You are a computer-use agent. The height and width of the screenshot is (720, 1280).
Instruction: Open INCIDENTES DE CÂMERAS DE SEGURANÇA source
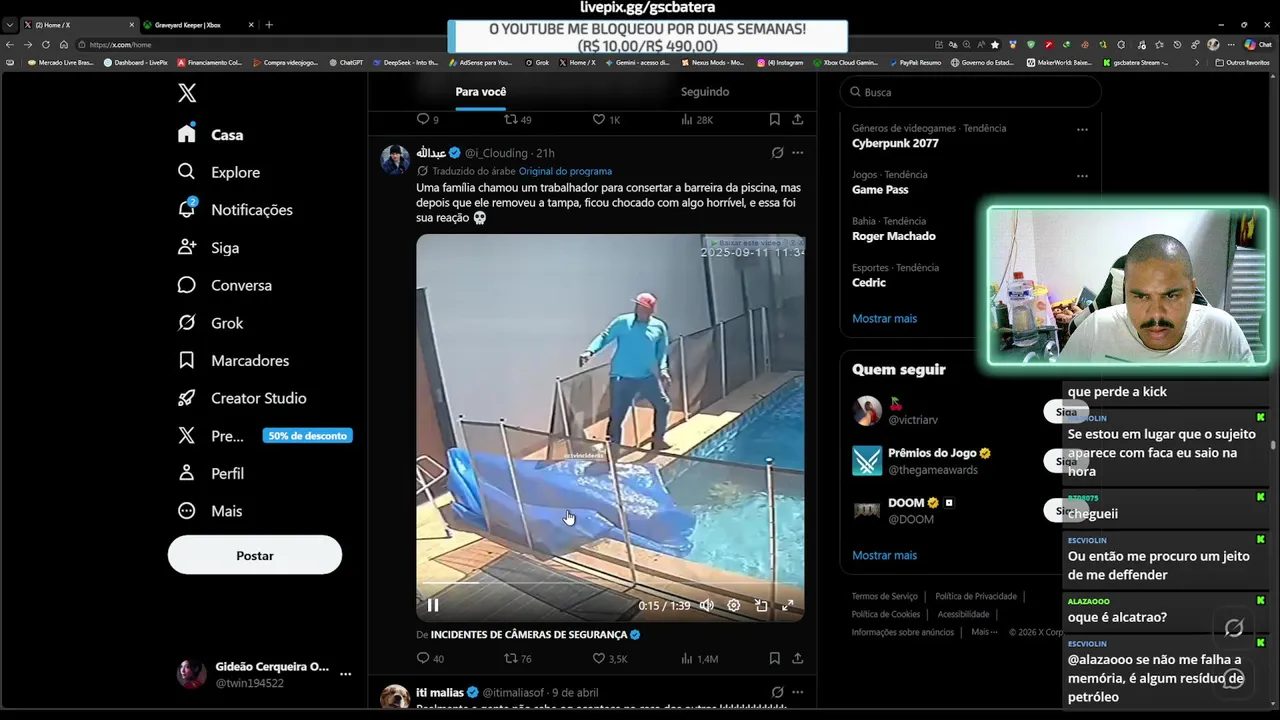click(x=529, y=634)
